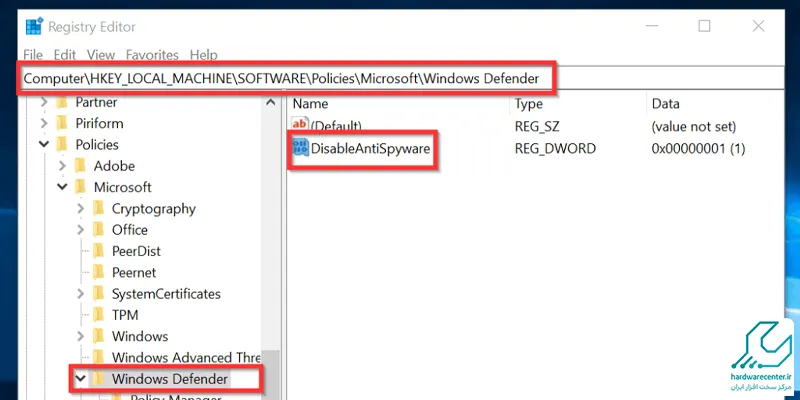Screen dimensions: 800x400
Task: Expand the Office key
Action: point(81,230)
